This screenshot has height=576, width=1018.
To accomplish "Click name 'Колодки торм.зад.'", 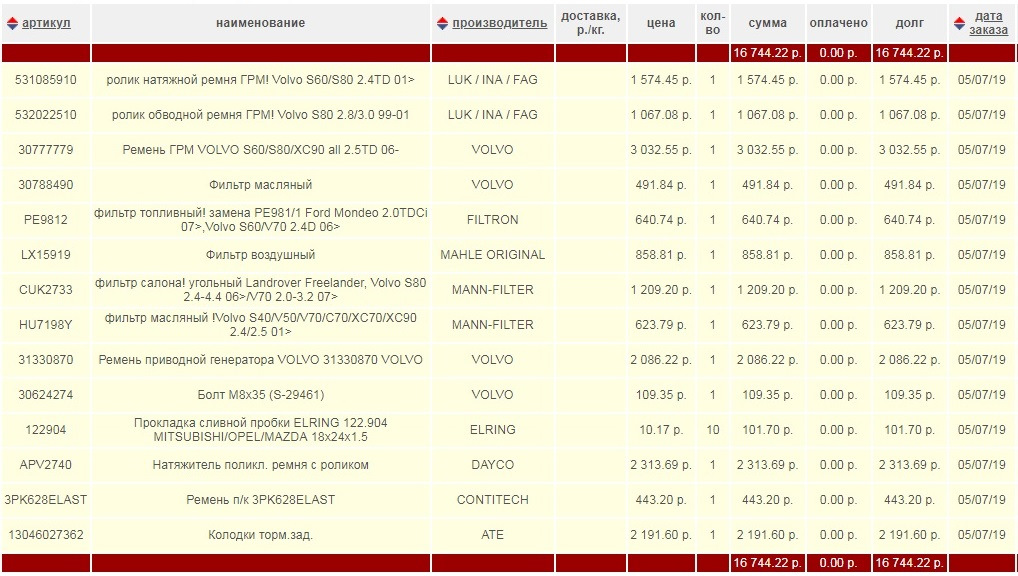I will click(260, 536).
